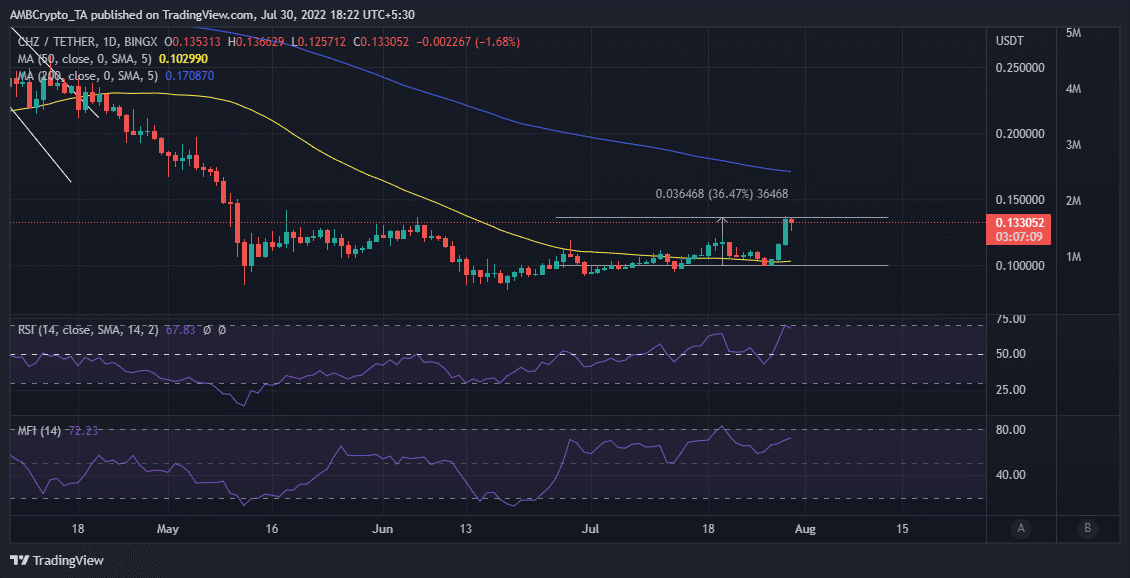Click the 0.200000 price axis level
Image resolution: width=1130 pixels, height=578 pixels.
pyautogui.click(x=1019, y=134)
